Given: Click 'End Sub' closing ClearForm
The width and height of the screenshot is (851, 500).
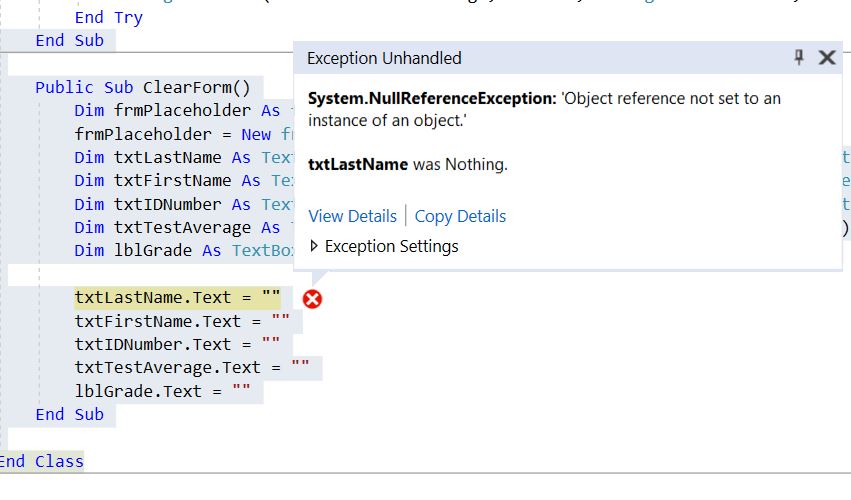Looking at the screenshot, I should [x=69, y=414].
